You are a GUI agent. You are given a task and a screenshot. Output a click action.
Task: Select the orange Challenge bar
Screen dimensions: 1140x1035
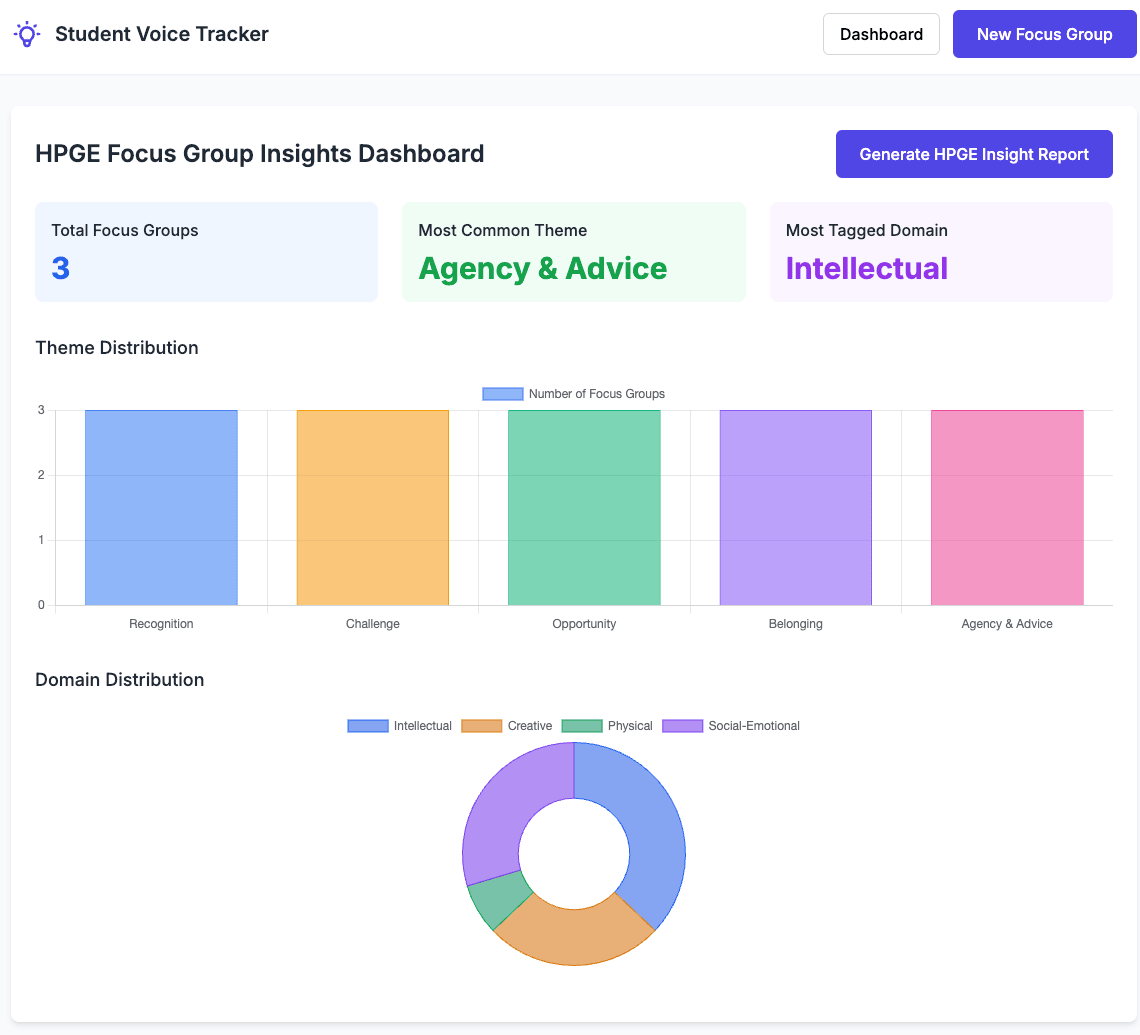(373, 507)
